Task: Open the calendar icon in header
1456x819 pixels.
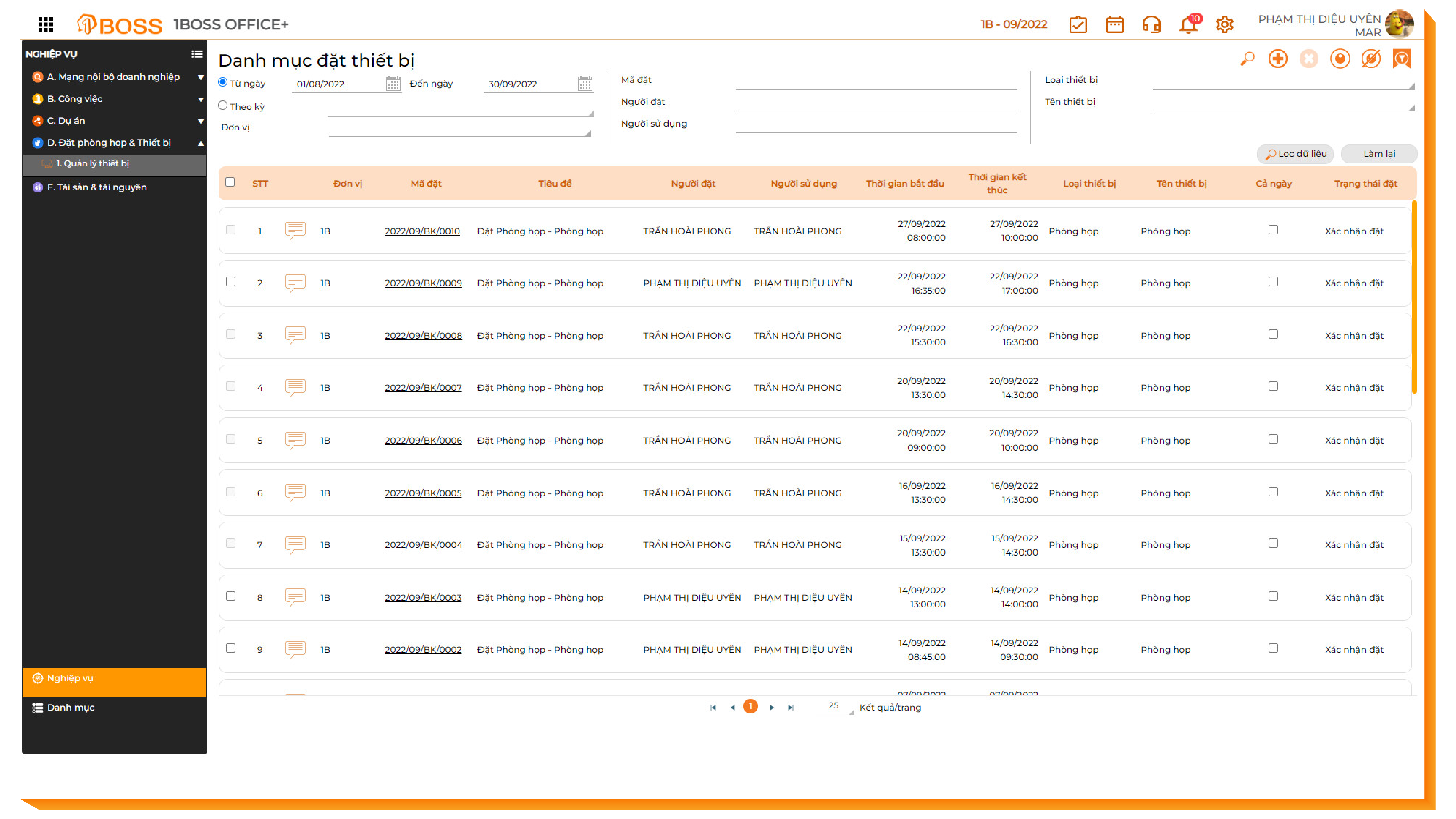Action: click(1114, 24)
